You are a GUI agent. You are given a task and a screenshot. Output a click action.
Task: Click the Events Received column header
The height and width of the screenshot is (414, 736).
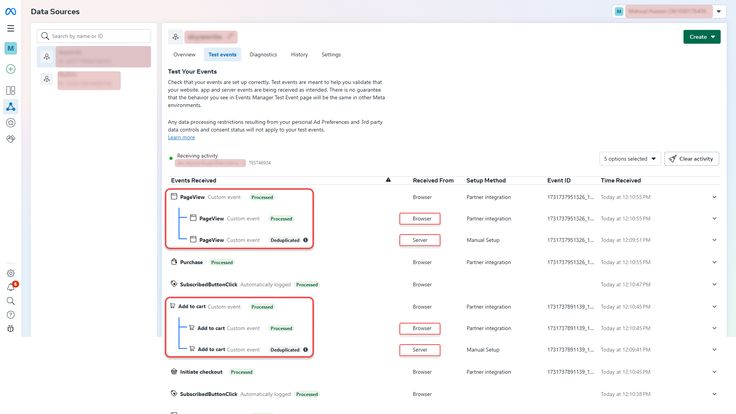[x=193, y=180]
